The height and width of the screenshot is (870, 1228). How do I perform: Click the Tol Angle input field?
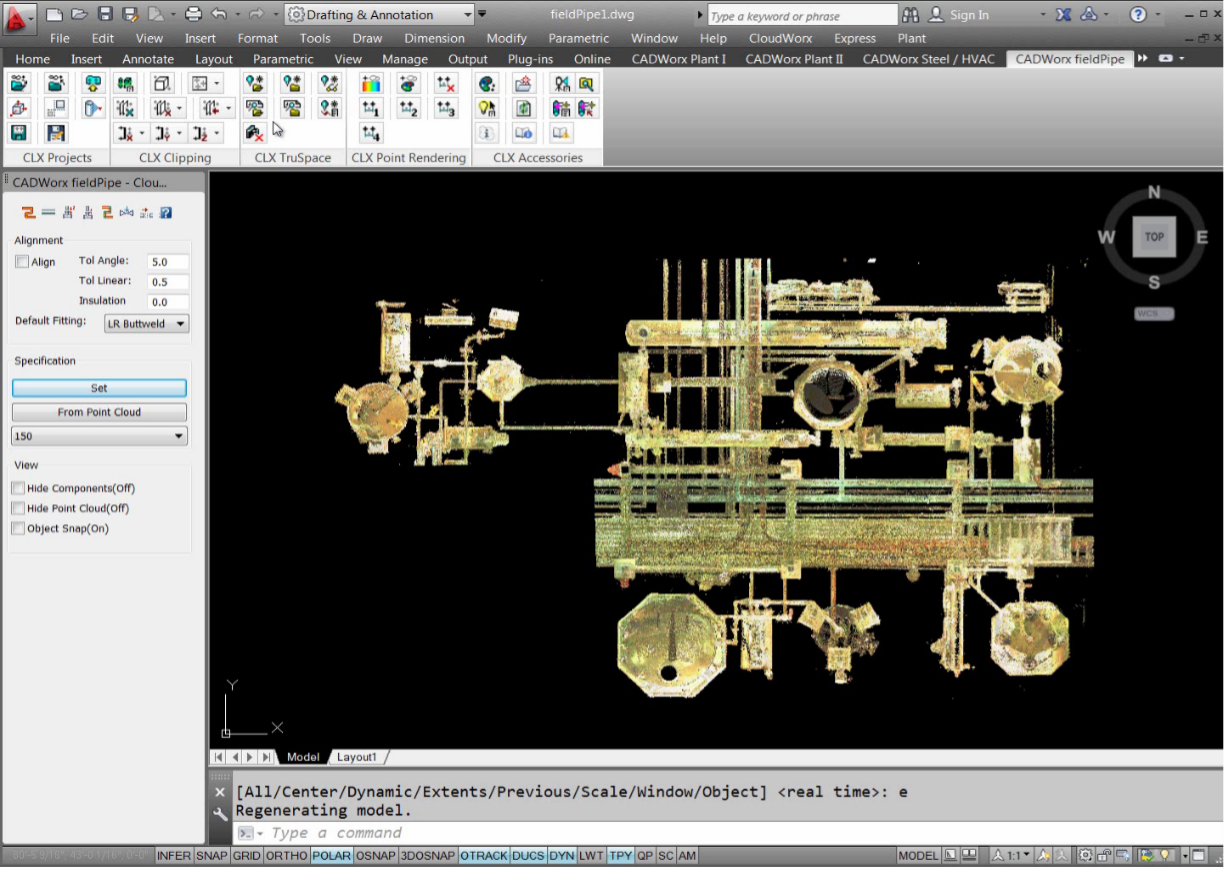tap(168, 262)
